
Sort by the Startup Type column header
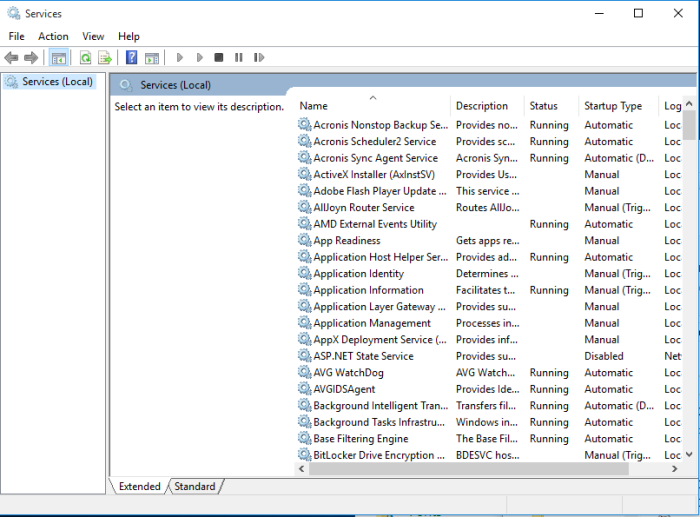pos(618,106)
